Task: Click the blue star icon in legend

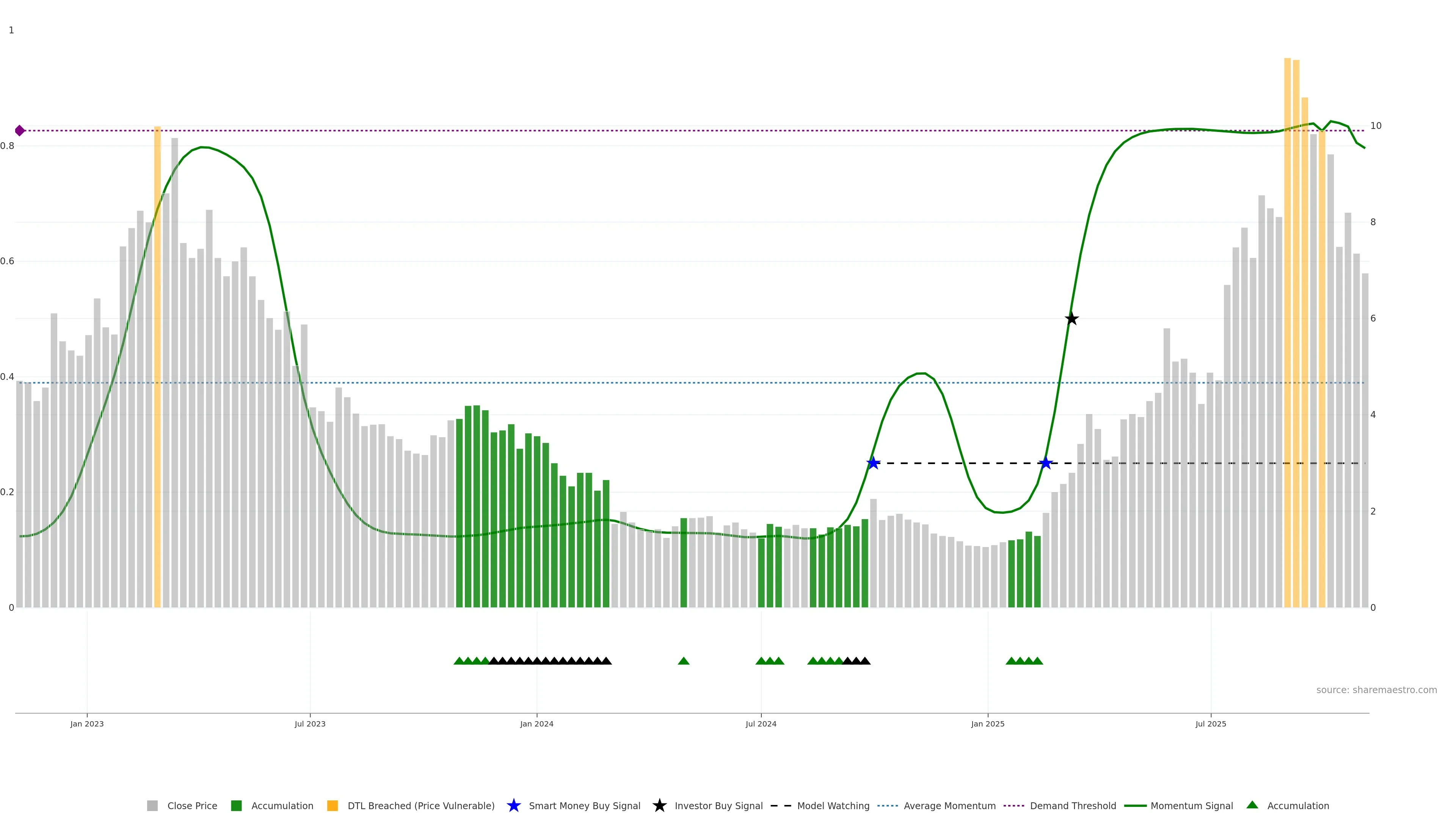Action: coord(513,805)
